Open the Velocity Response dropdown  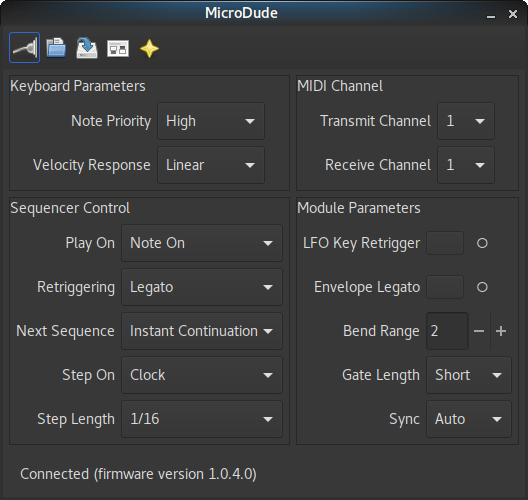pos(211,165)
